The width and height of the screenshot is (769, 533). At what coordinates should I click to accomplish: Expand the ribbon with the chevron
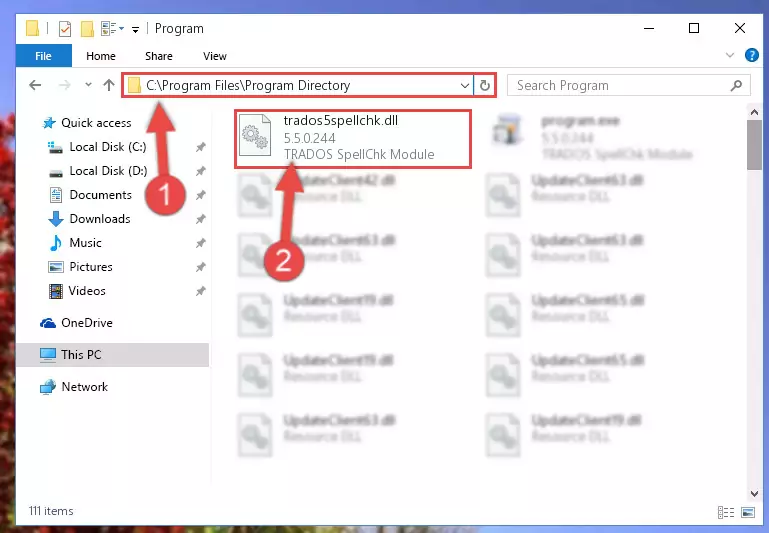pos(729,55)
